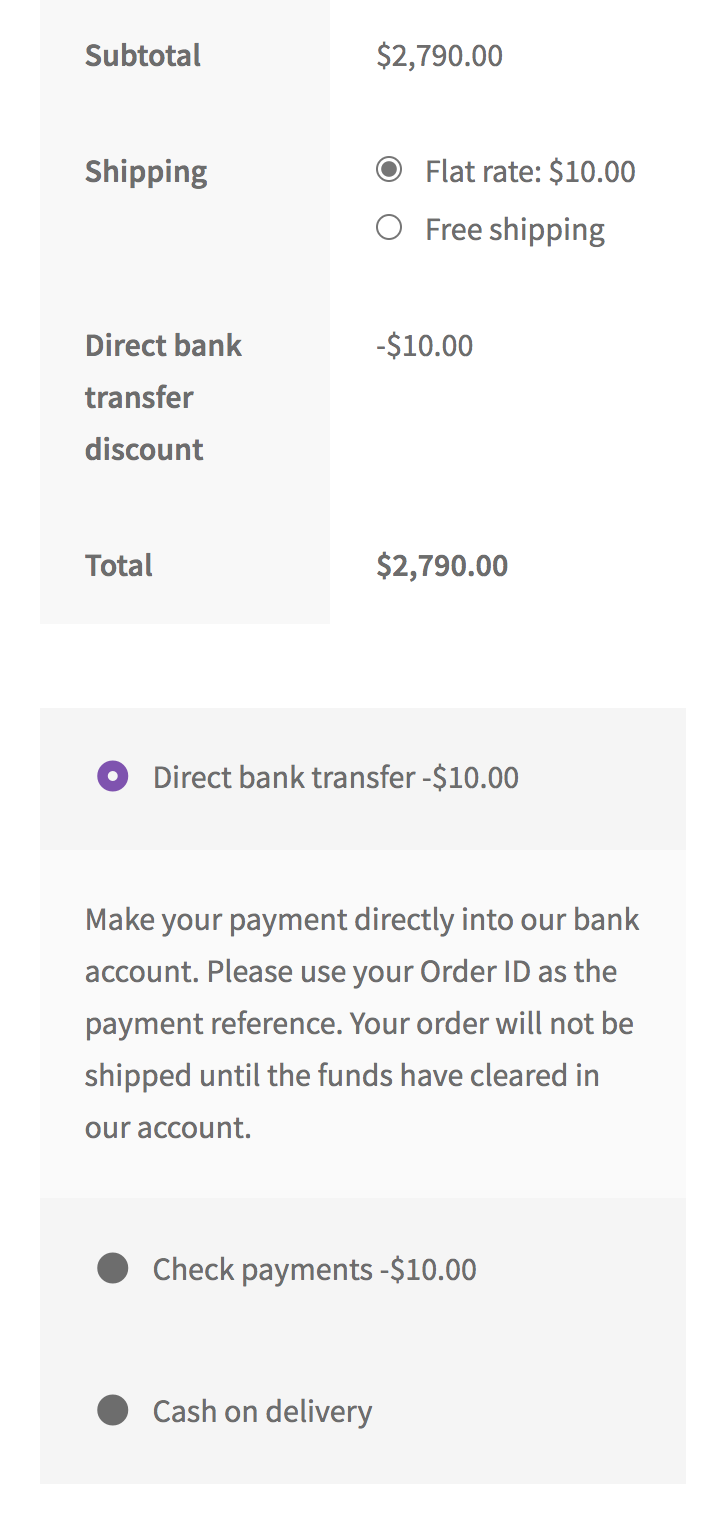
Task: Click "our account." ending the payment instructions
Action: pyautogui.click(x=168, y=1127)
